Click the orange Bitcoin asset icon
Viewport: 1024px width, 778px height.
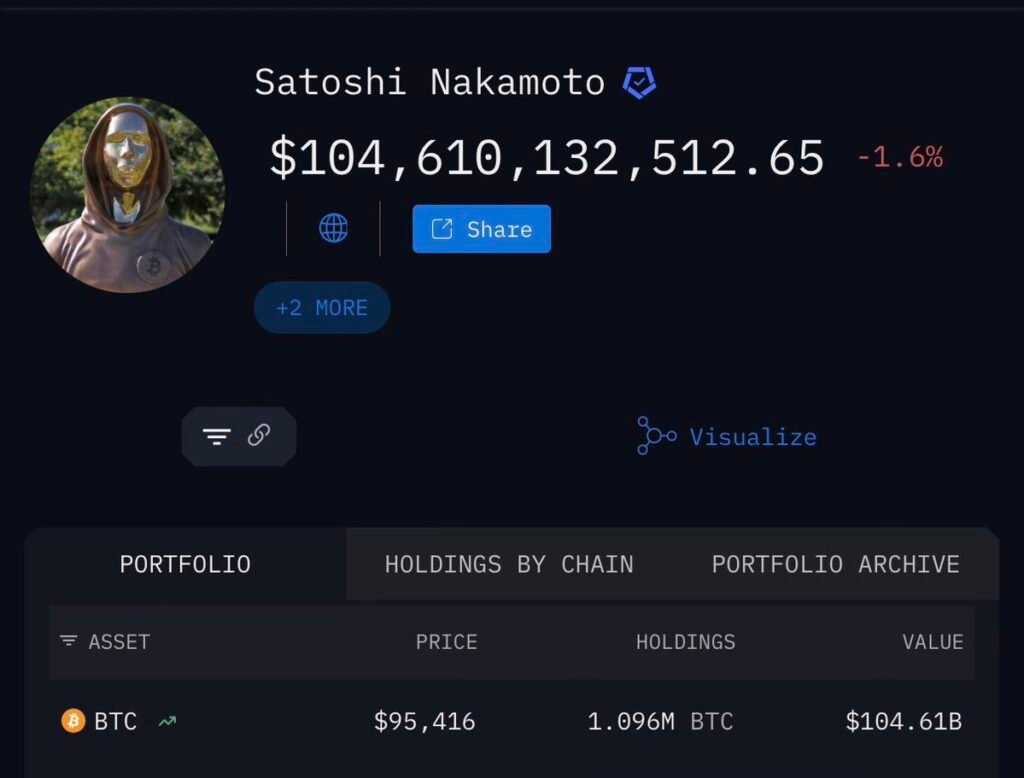73,721
